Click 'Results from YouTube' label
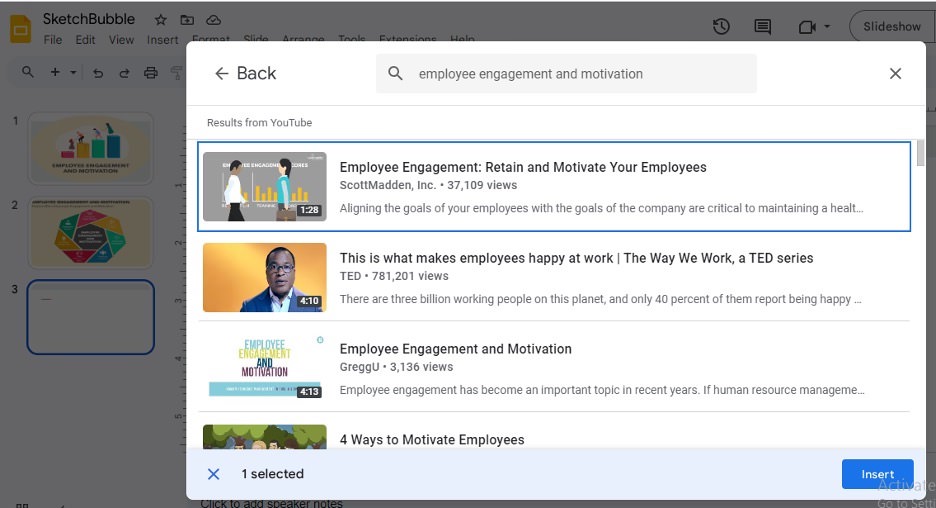Screen dimensions: 936x508 click(259, 122)
